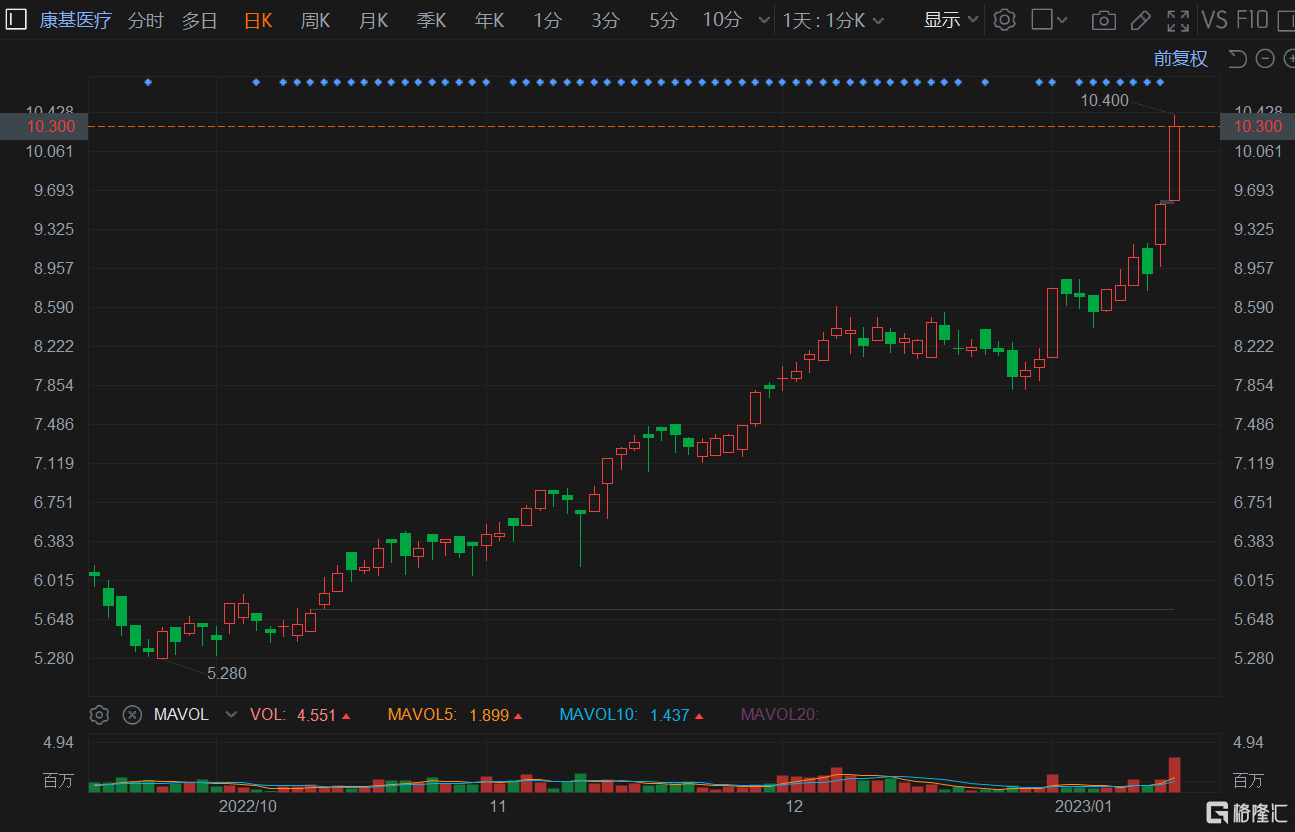Viewport: 1295px width, 832px height.
Task: Click the latest tall volume bar
Action: pyautogui.click(x=1174, y=775)
